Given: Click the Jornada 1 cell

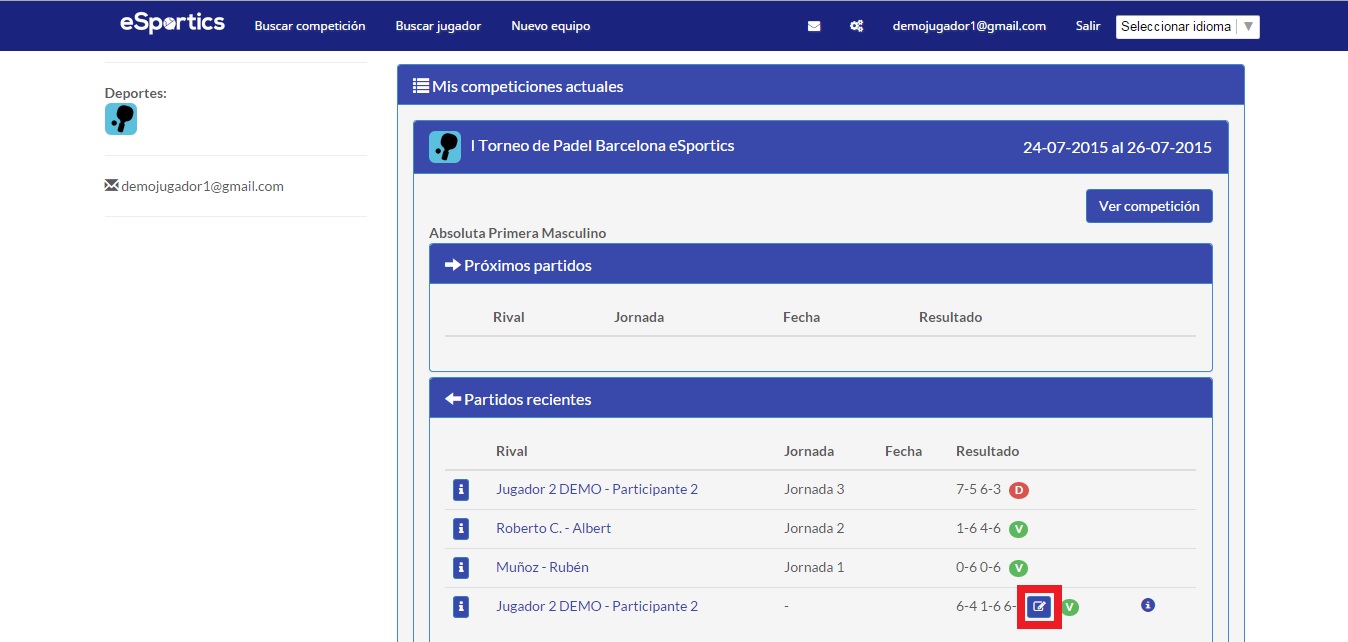Looking at the screenshot, I should [814, 567].
